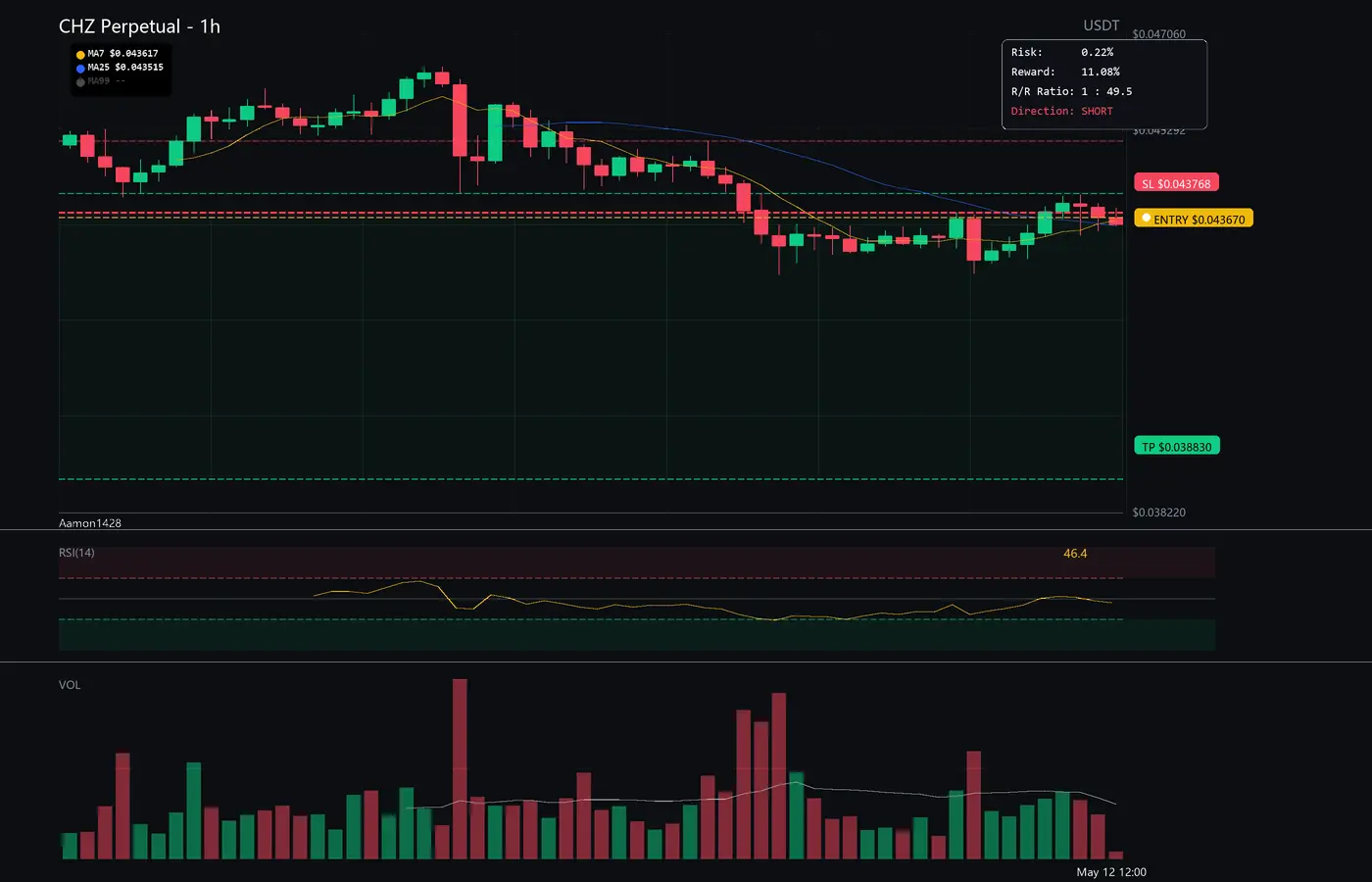The height and width of the screenshot is (882, 1372).
Task: Click the VOL panel label
Action: (70, 685)
